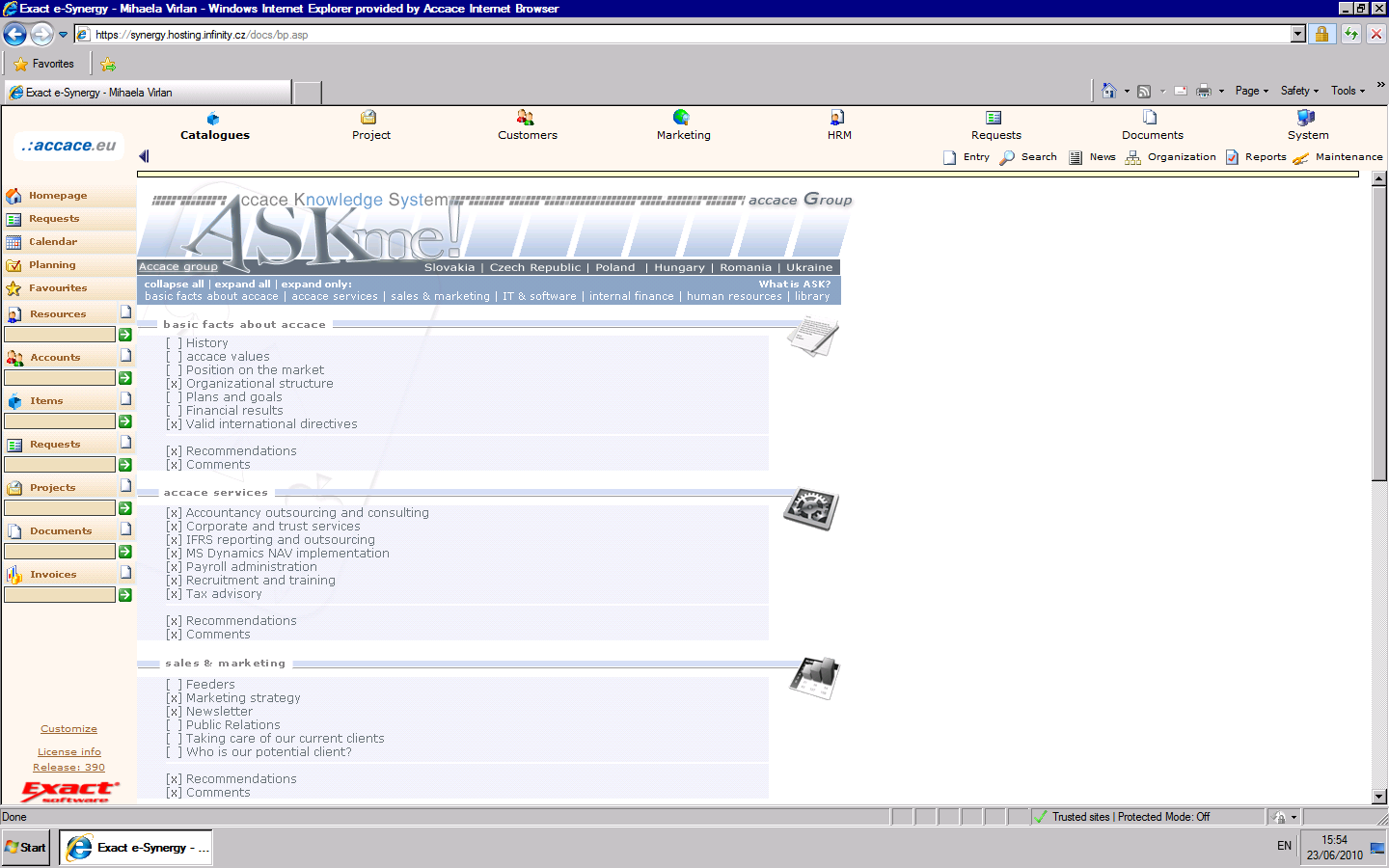Collapse sidebar with the blue left arrow
This screenshot has width=1389, height=868.
[x=144, y=156]
